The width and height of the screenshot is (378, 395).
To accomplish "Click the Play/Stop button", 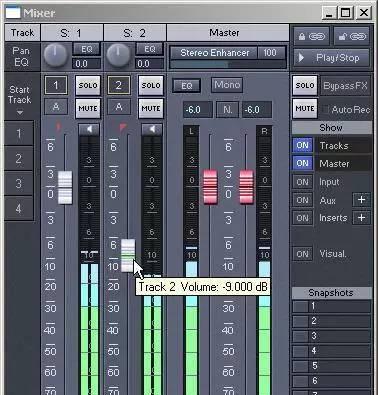I will (332, 58).
